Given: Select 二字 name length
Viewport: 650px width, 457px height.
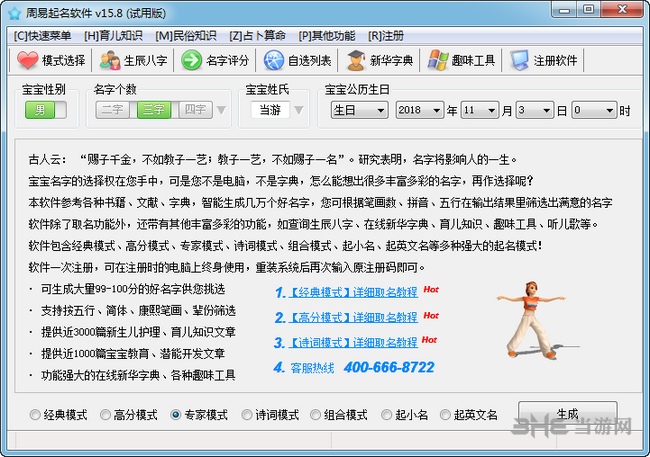Looking at the screenshot, I should 112,110.
